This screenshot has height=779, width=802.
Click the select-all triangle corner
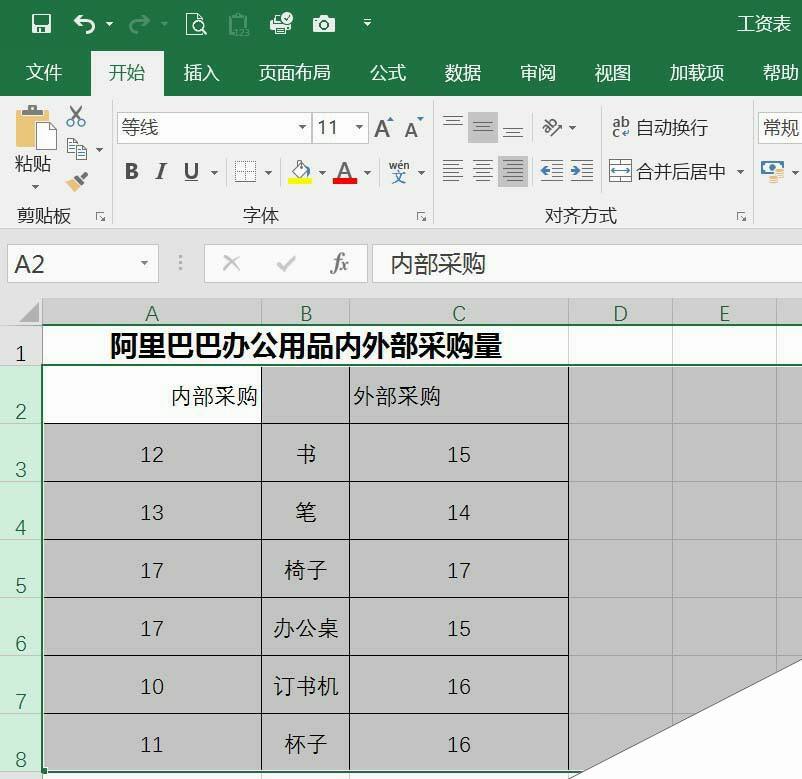[x=29, y=312]
